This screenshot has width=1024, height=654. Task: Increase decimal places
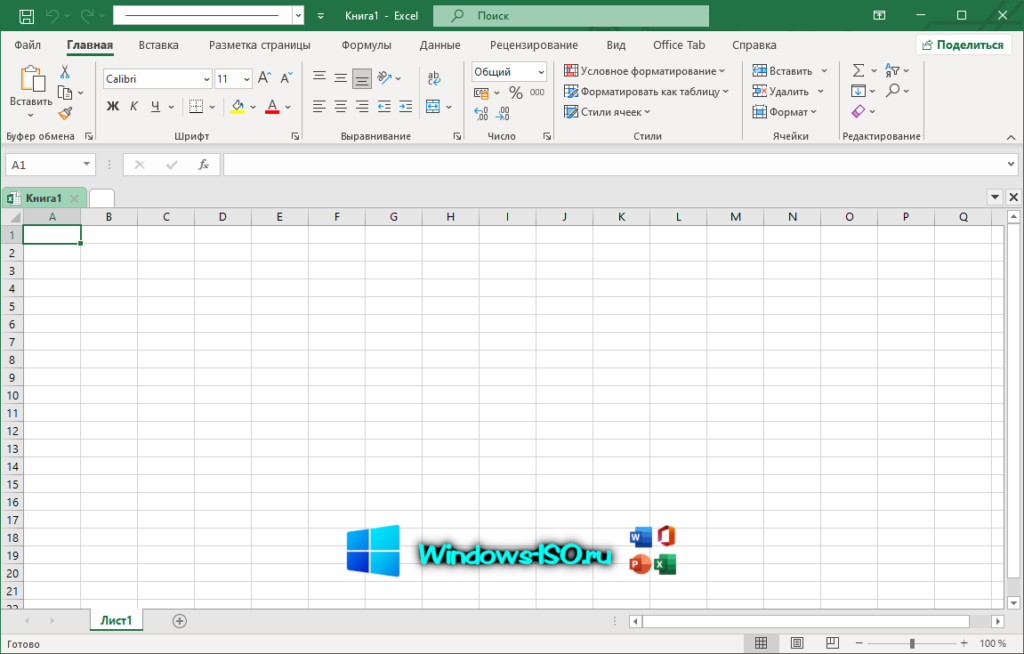coord(481,114)
